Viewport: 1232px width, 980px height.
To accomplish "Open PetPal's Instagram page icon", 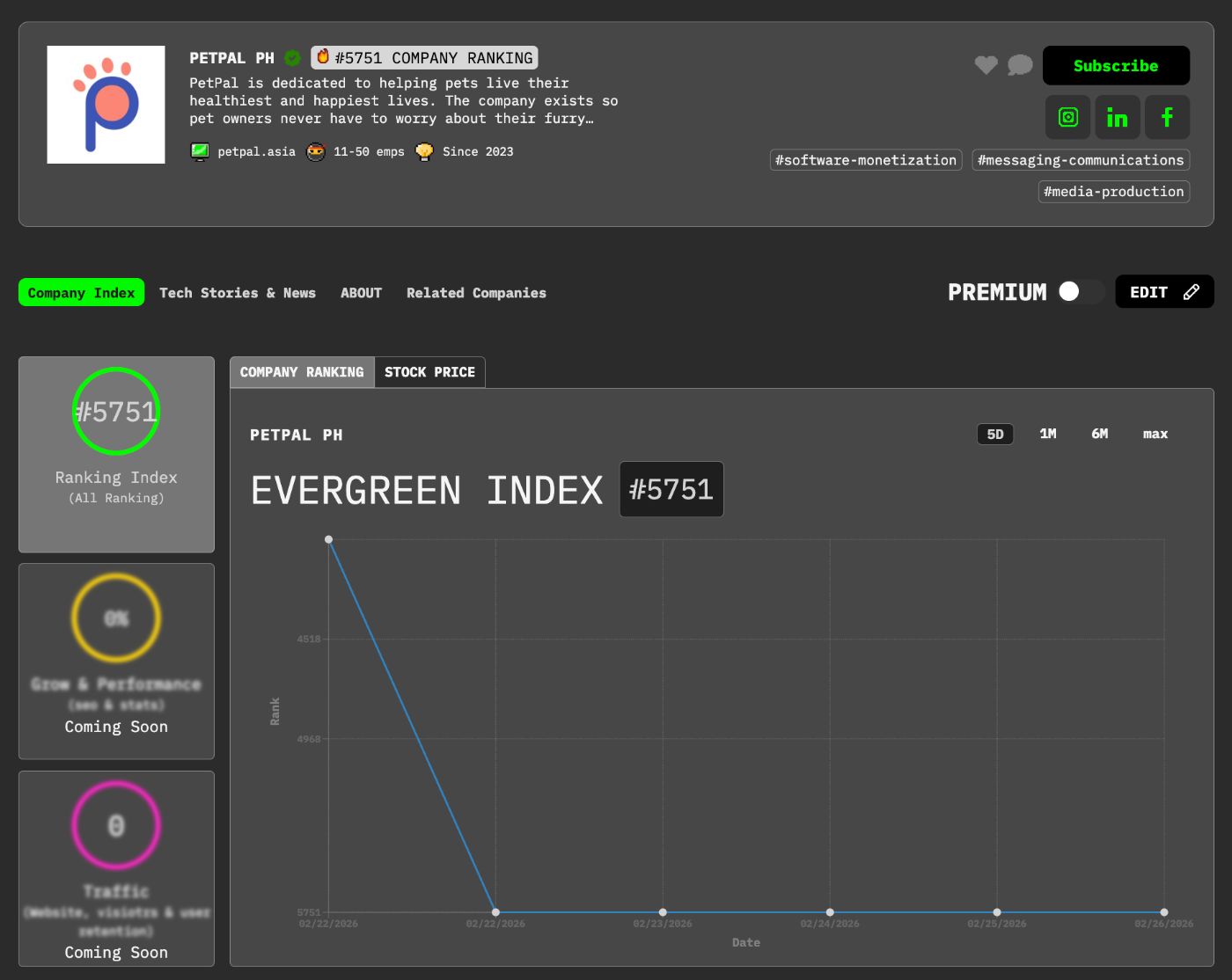I will 1067,117.
